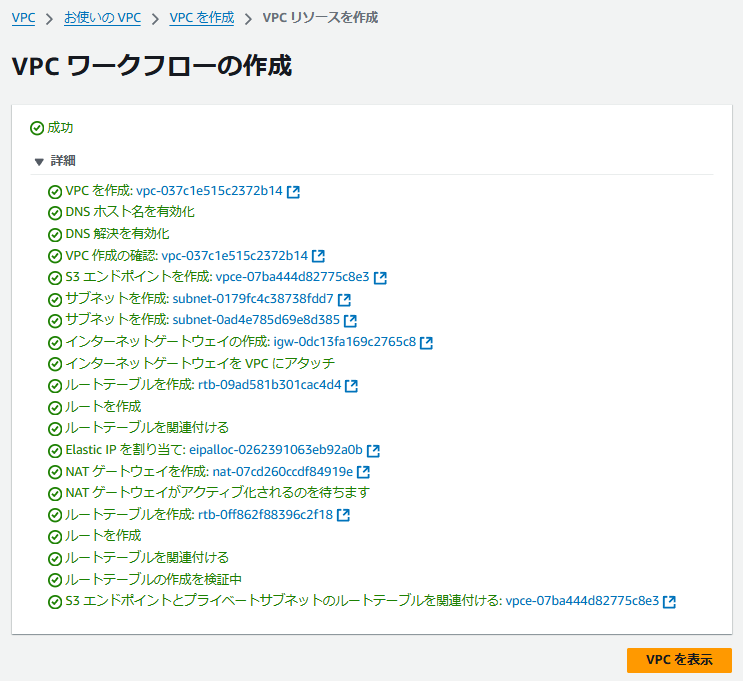Open external link icon beside subnet-0ad4e785d69e8d385
This screenshot has width=743, height=681.
(350, 321)
